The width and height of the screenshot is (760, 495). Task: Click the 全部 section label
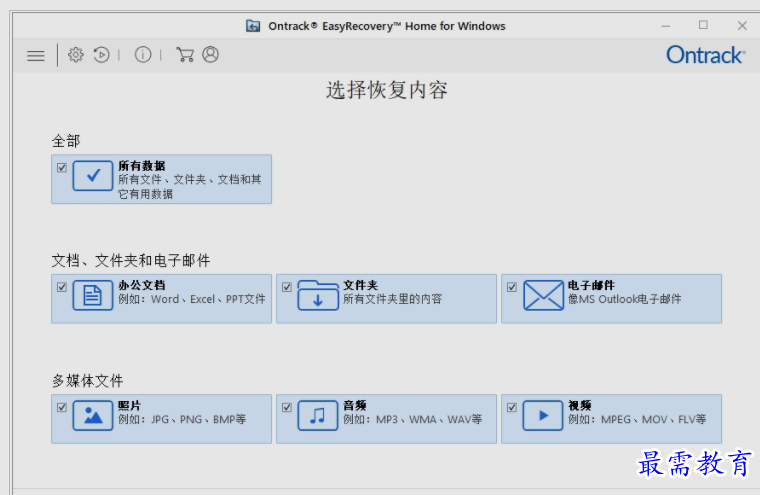(x=66, y=141)
